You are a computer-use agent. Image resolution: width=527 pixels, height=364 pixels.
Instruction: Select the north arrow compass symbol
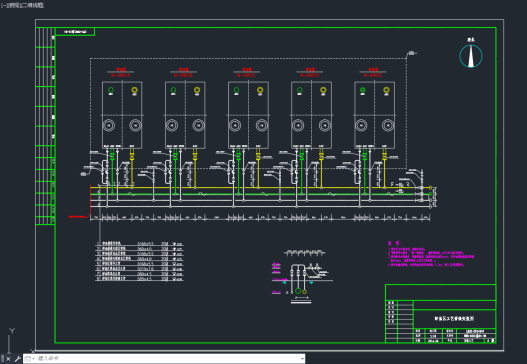pyautogui.click(x=471, y=56)
